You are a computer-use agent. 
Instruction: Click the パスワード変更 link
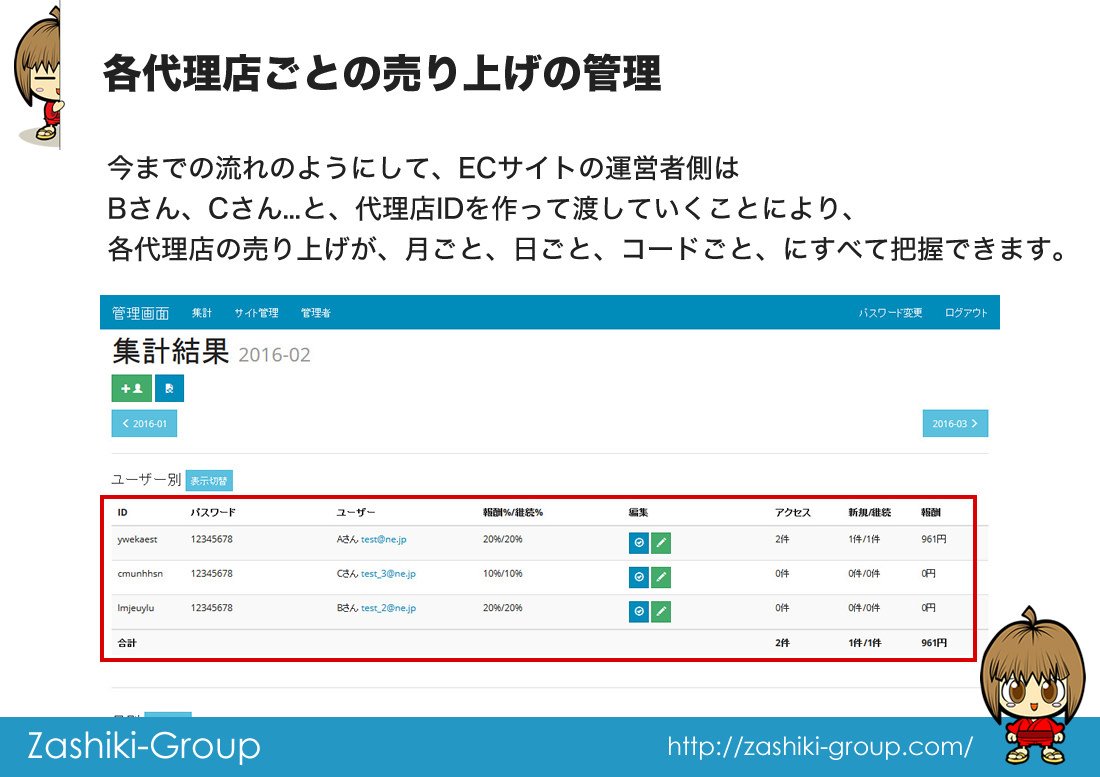(890, 313)
